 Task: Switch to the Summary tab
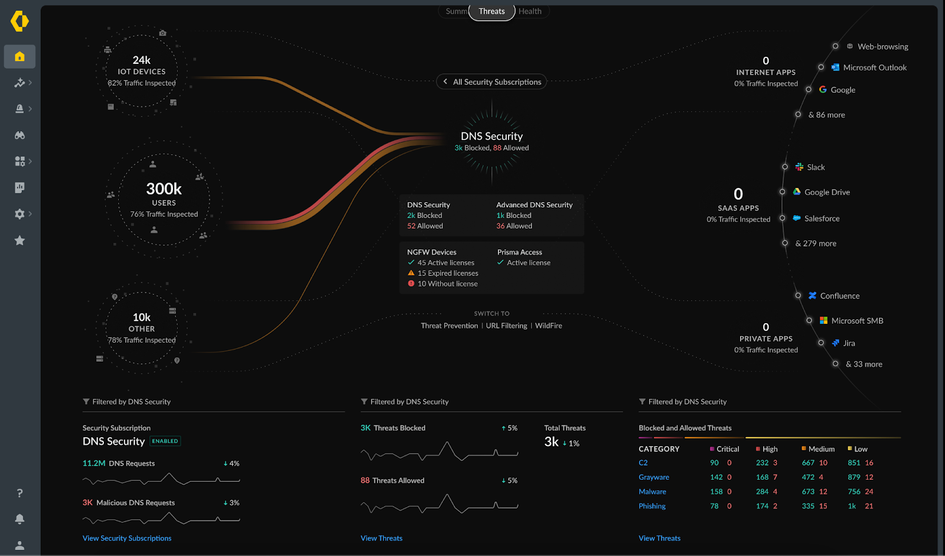(x=455, y=11)
